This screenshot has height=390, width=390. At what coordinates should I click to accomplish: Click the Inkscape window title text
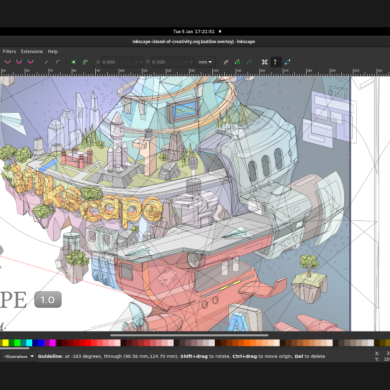[194, 42]
